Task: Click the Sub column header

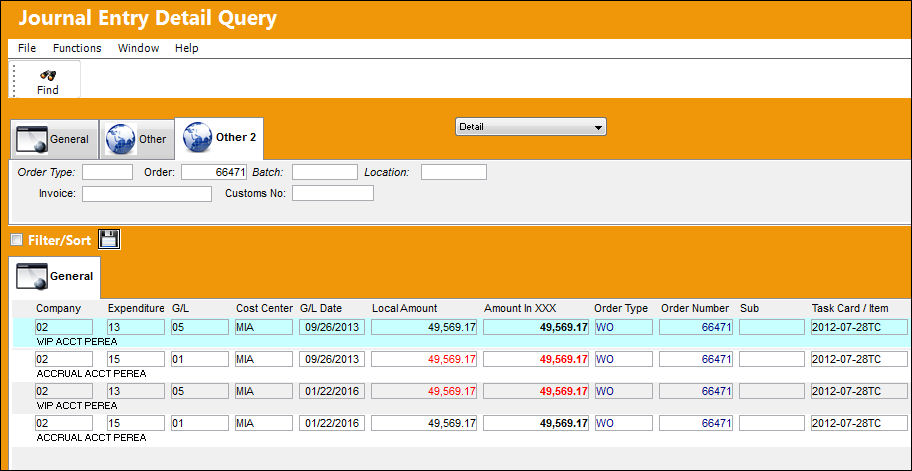Action: pyautogui.click(x=749, y=308)
